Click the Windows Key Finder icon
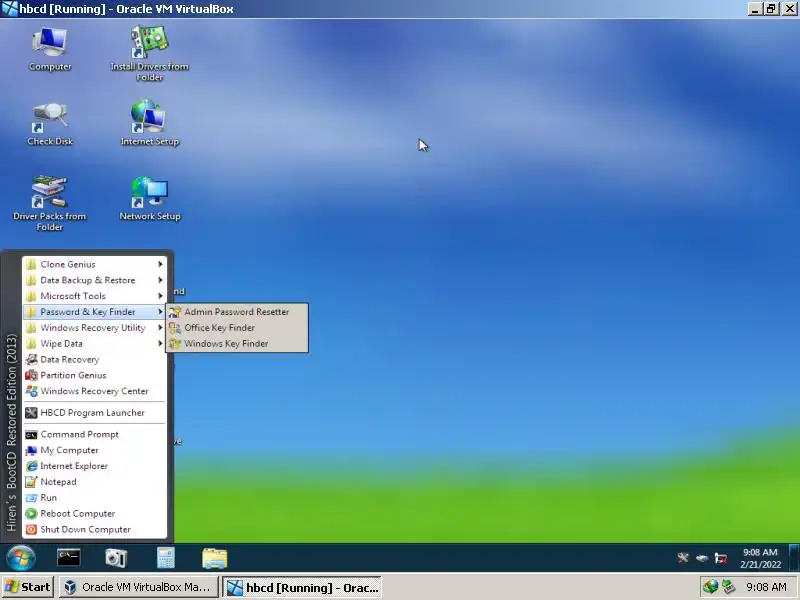Screen dimensions: 800x600 tap(174, 343)
